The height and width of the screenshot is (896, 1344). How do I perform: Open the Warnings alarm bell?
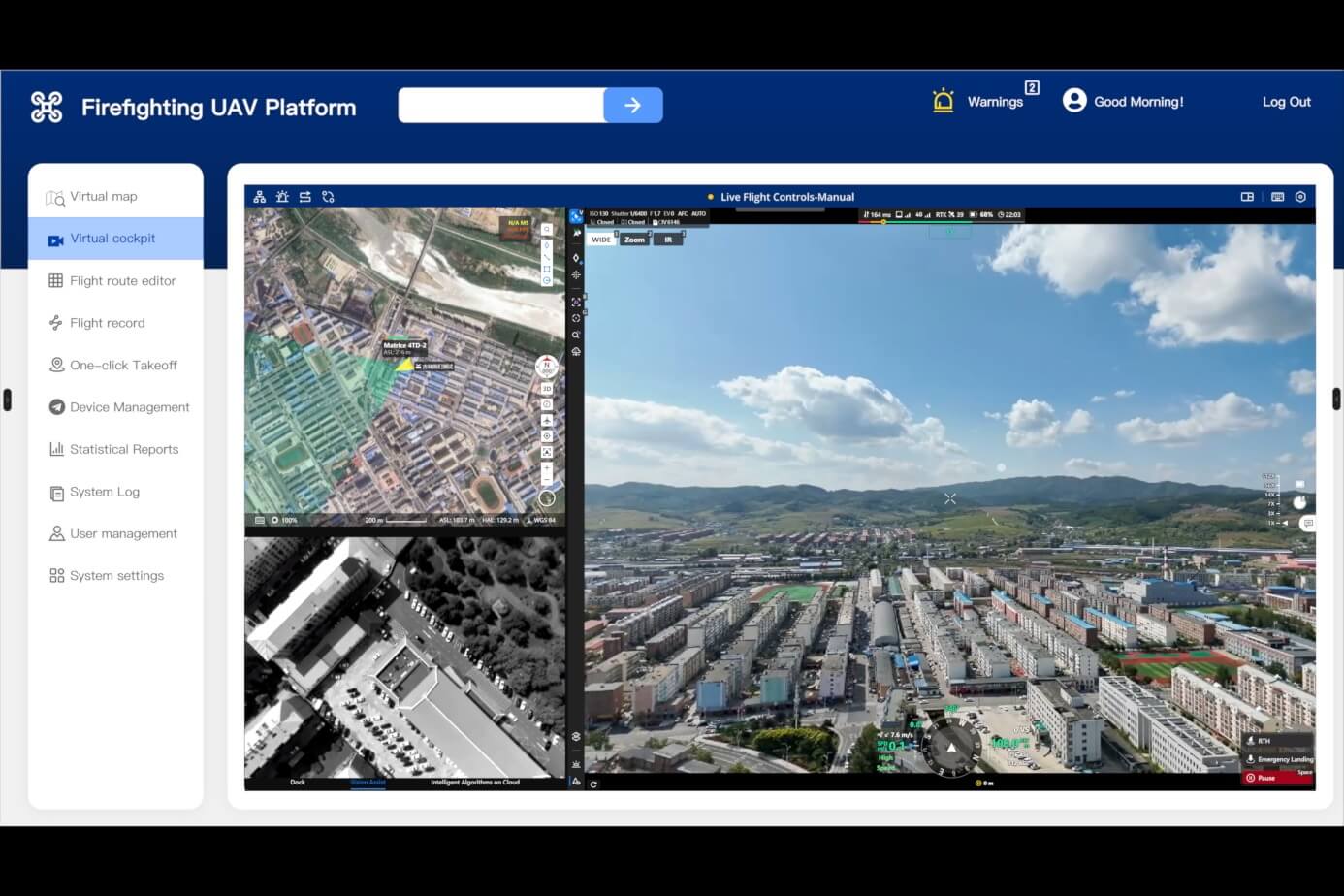[x=943, y=102]
